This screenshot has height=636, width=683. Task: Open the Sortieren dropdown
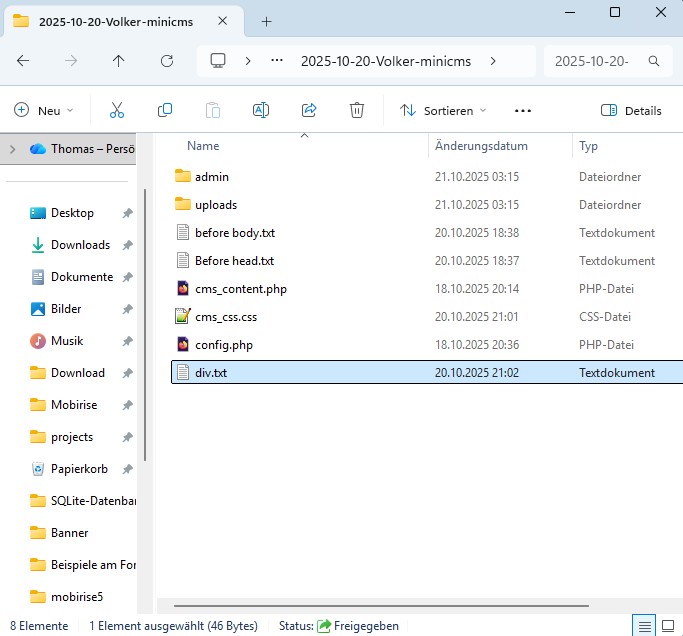[x=443, y=110]
